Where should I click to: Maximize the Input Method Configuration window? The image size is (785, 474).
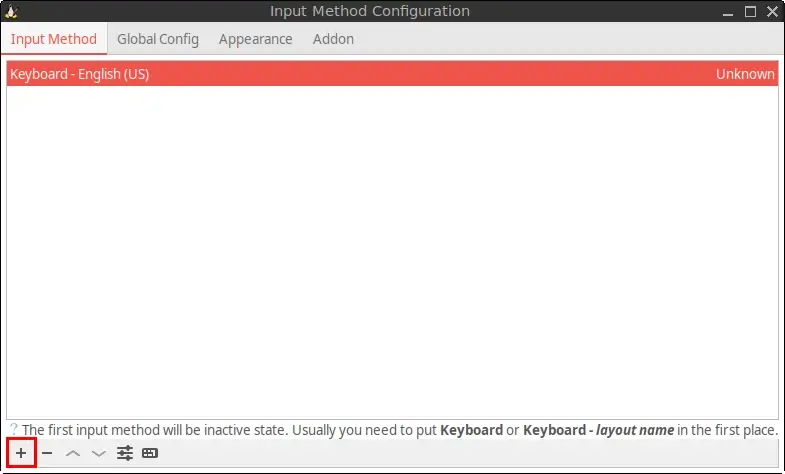(750, 12)
